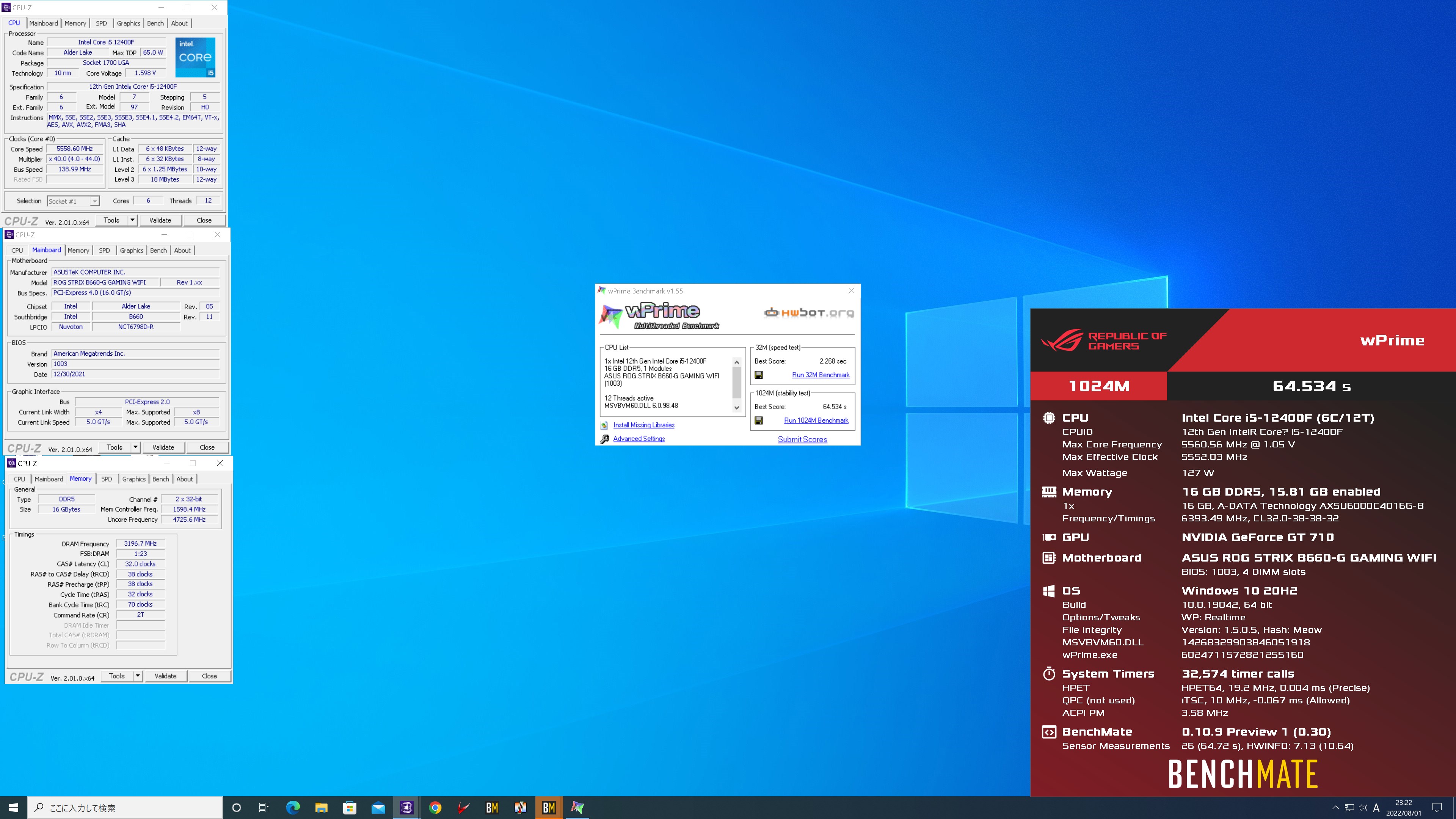Click the highlighted orange BM taskbar icon
Viewport: 1456px width, 819px height.
click(549, 808)
